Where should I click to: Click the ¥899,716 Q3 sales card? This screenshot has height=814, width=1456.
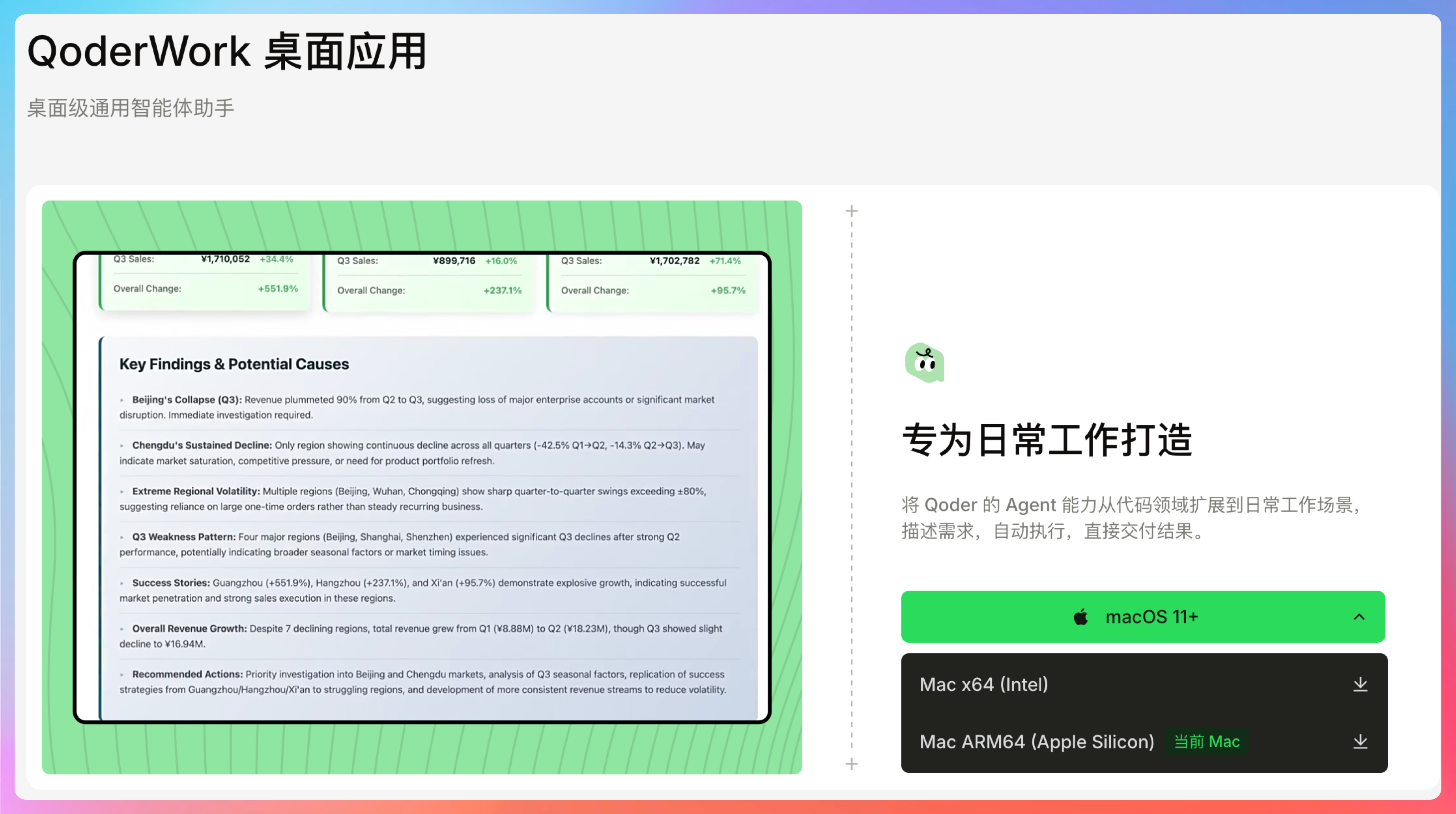pos(454,260)
